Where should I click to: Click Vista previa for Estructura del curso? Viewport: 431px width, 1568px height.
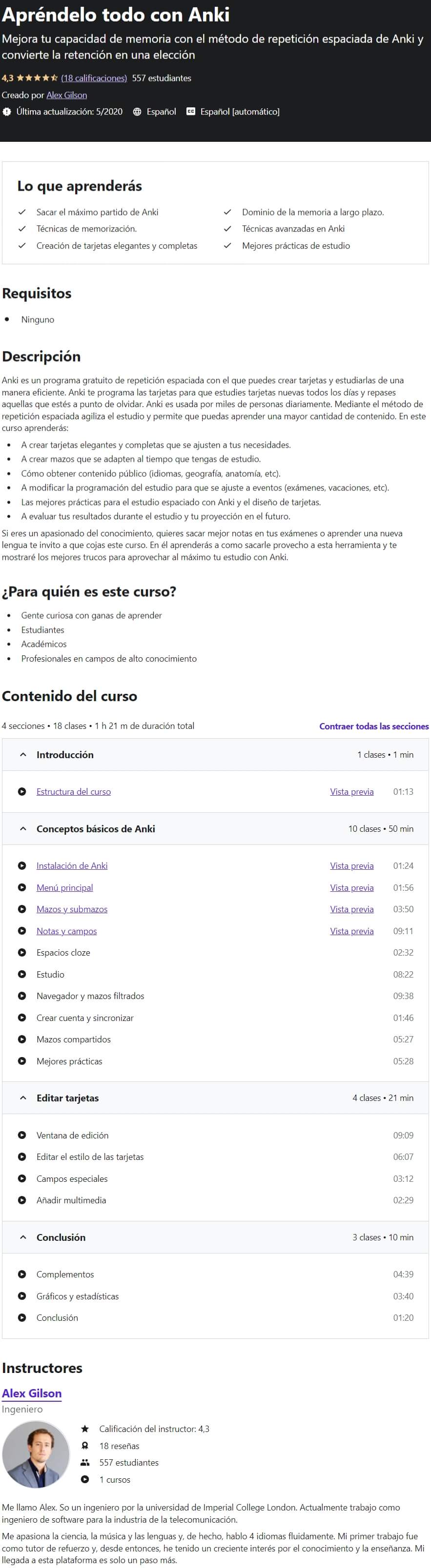352,791
